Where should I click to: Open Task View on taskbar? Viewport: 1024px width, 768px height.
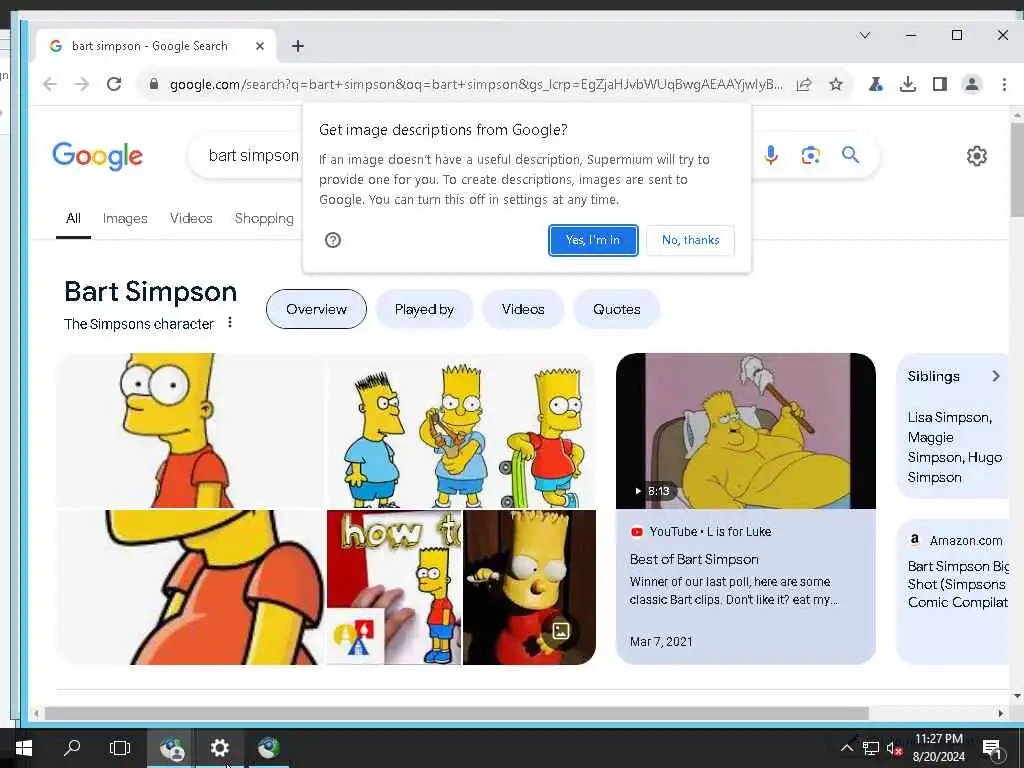[120, 748]
